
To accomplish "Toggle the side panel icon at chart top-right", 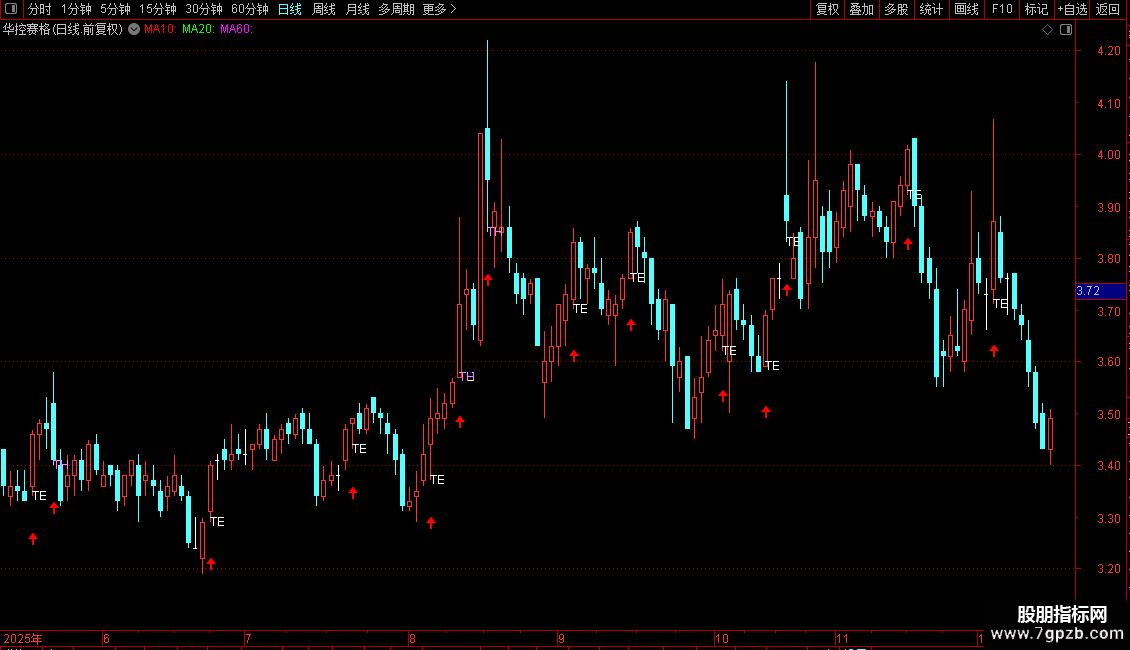I will tap(1067, 30).
